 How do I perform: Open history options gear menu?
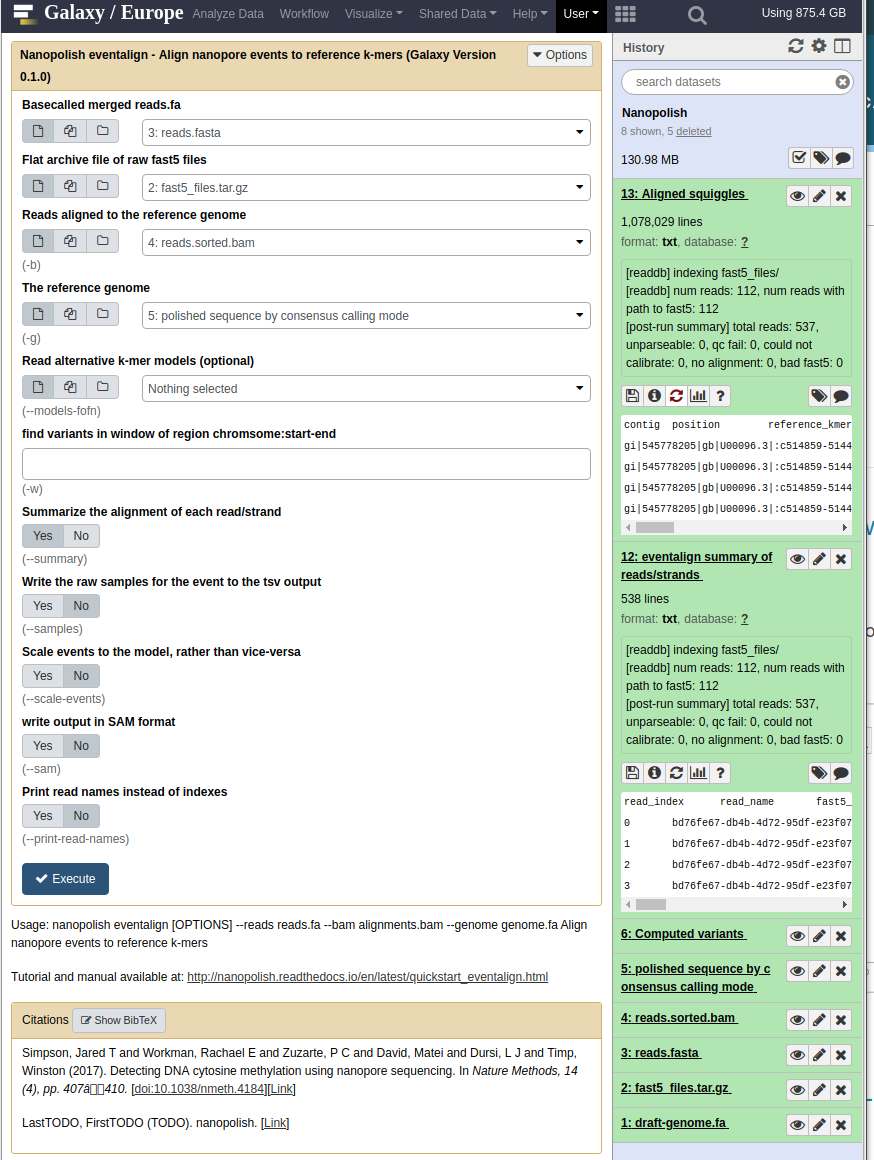[x=818, y=47]
